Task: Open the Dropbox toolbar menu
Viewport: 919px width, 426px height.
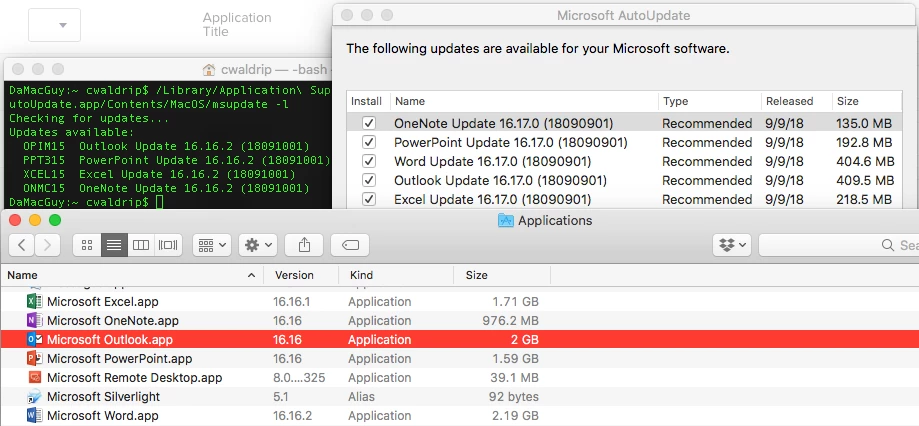Action: 732,245
